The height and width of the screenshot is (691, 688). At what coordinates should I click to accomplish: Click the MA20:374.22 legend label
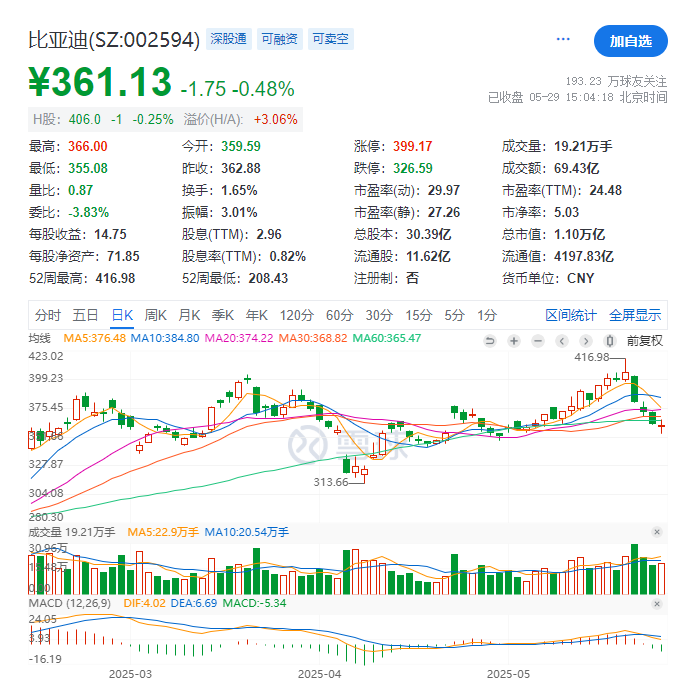click(239, 338)
